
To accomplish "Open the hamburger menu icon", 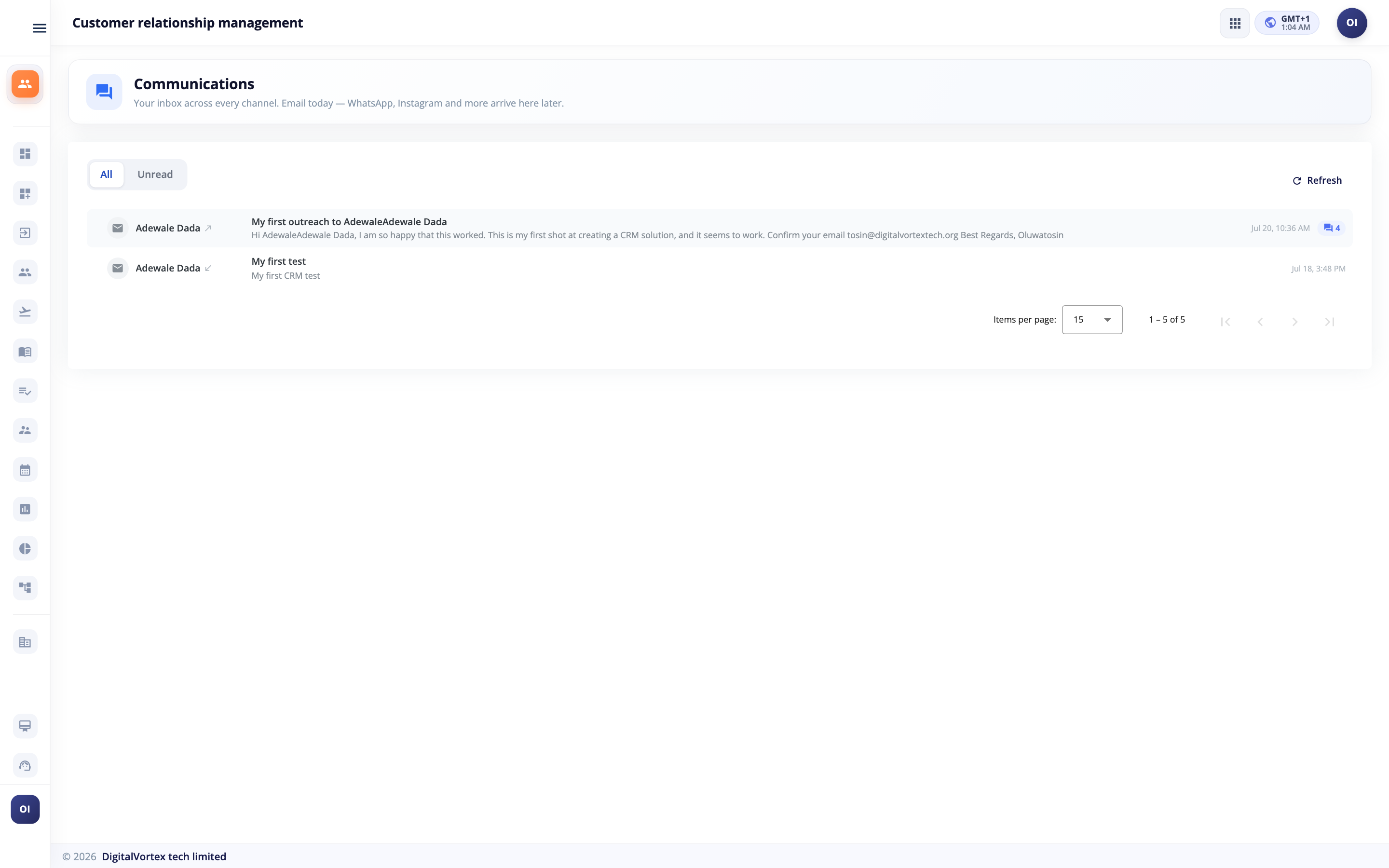I will click(x=40, y=28).
